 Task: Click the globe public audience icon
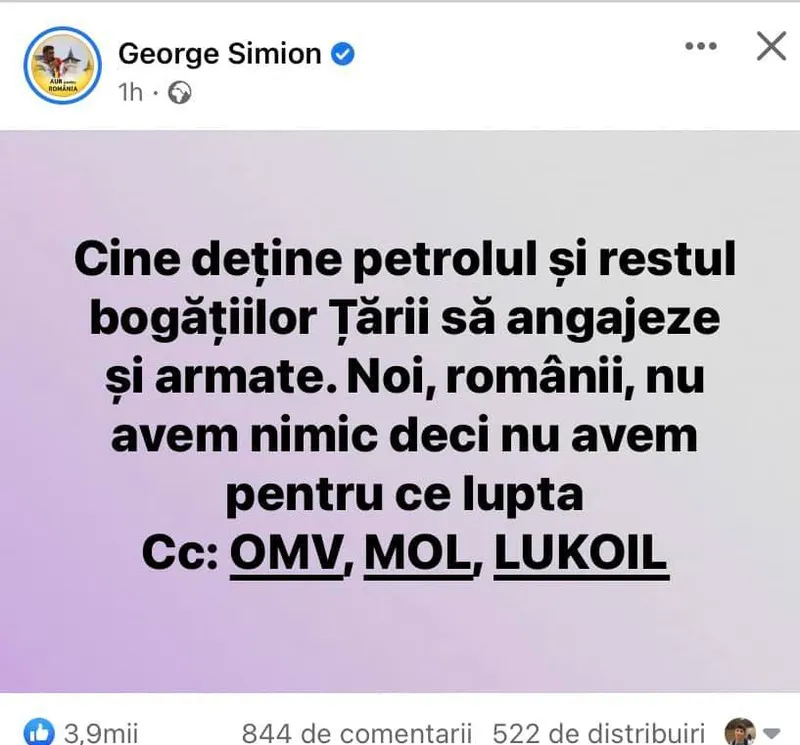pyautogui.click(x=180, y=93)
